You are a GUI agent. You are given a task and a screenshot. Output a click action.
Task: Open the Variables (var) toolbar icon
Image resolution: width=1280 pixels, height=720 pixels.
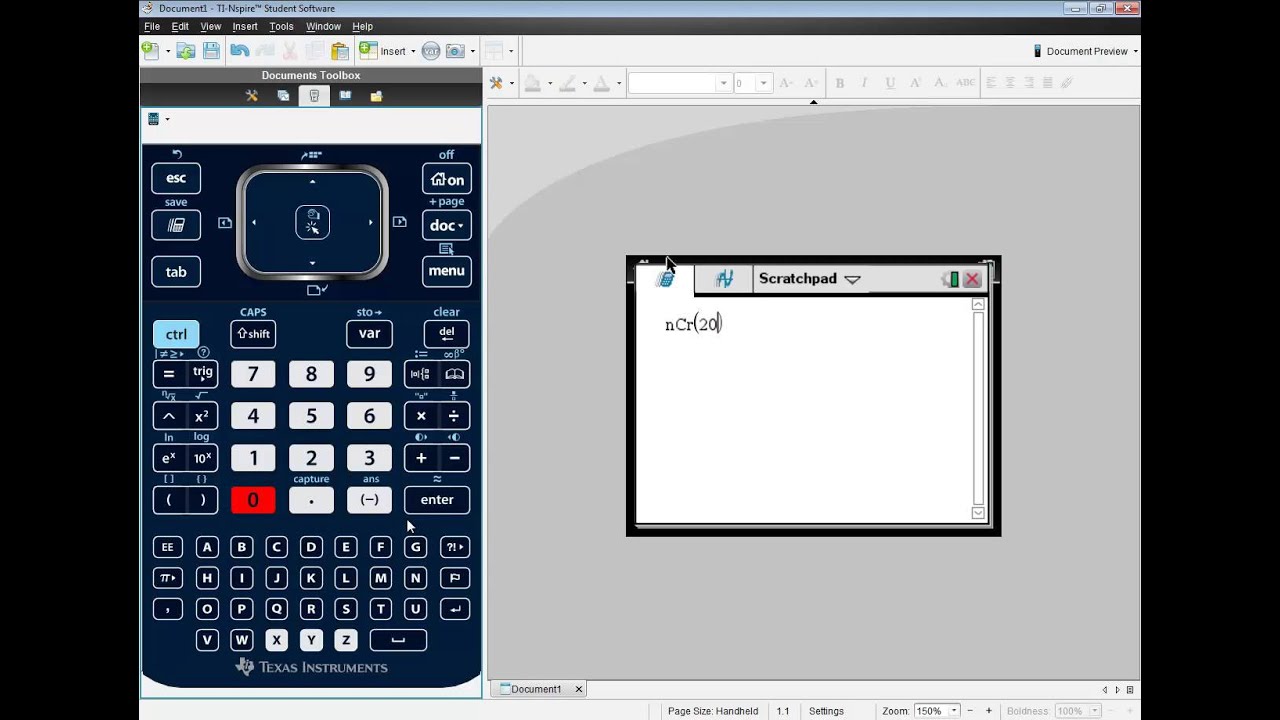(x=430, y=51)
